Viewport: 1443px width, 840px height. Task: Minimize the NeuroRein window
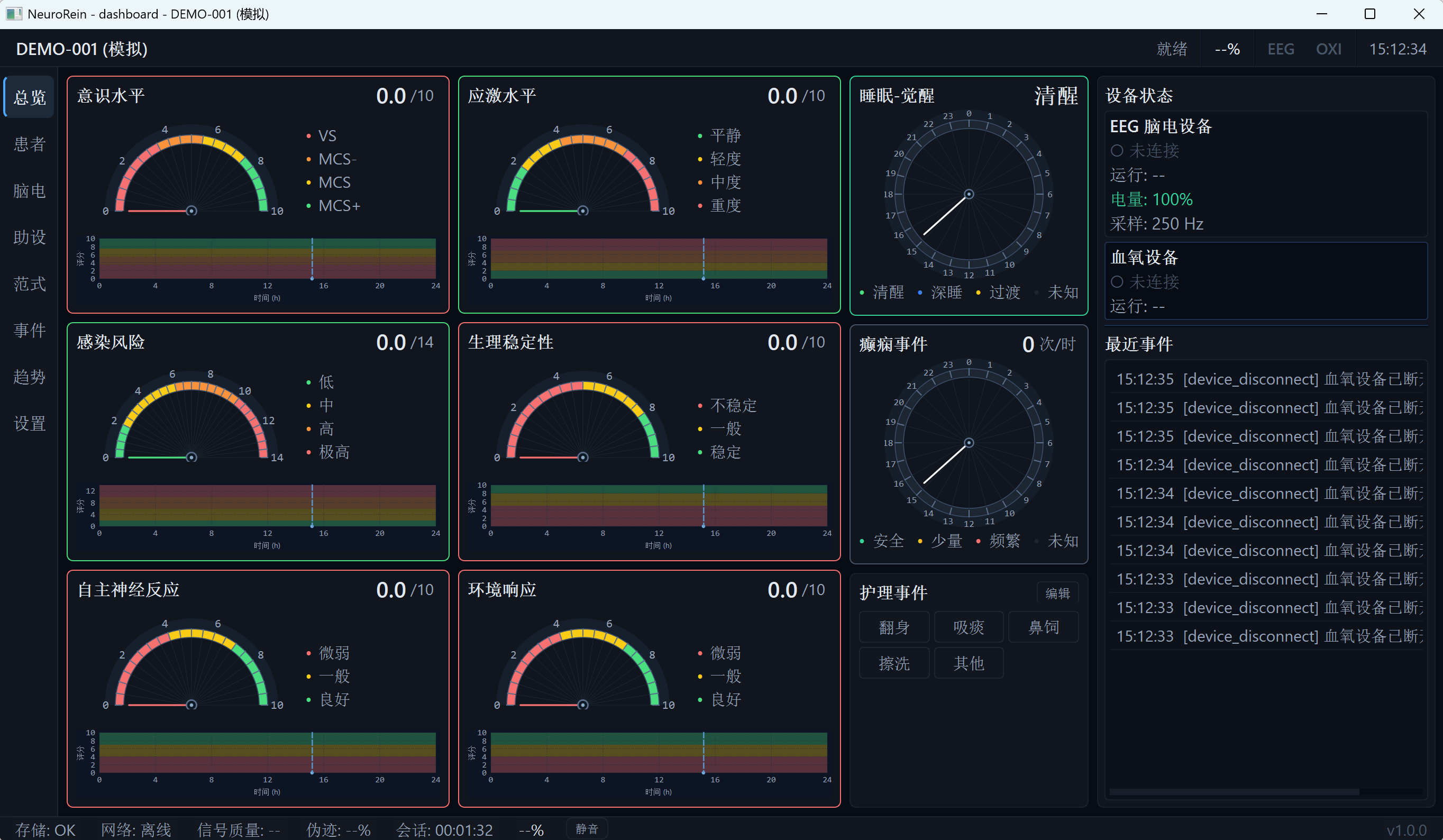pyautogui.click(x=1322, y=14)
